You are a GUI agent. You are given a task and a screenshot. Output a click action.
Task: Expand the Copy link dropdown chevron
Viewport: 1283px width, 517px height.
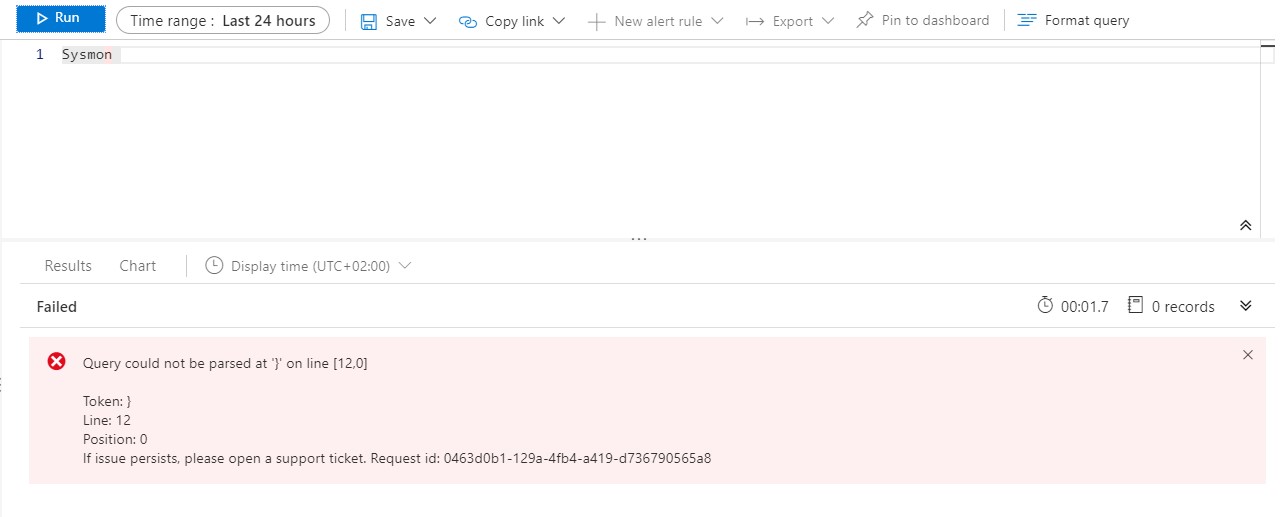(x=558, y=21)
